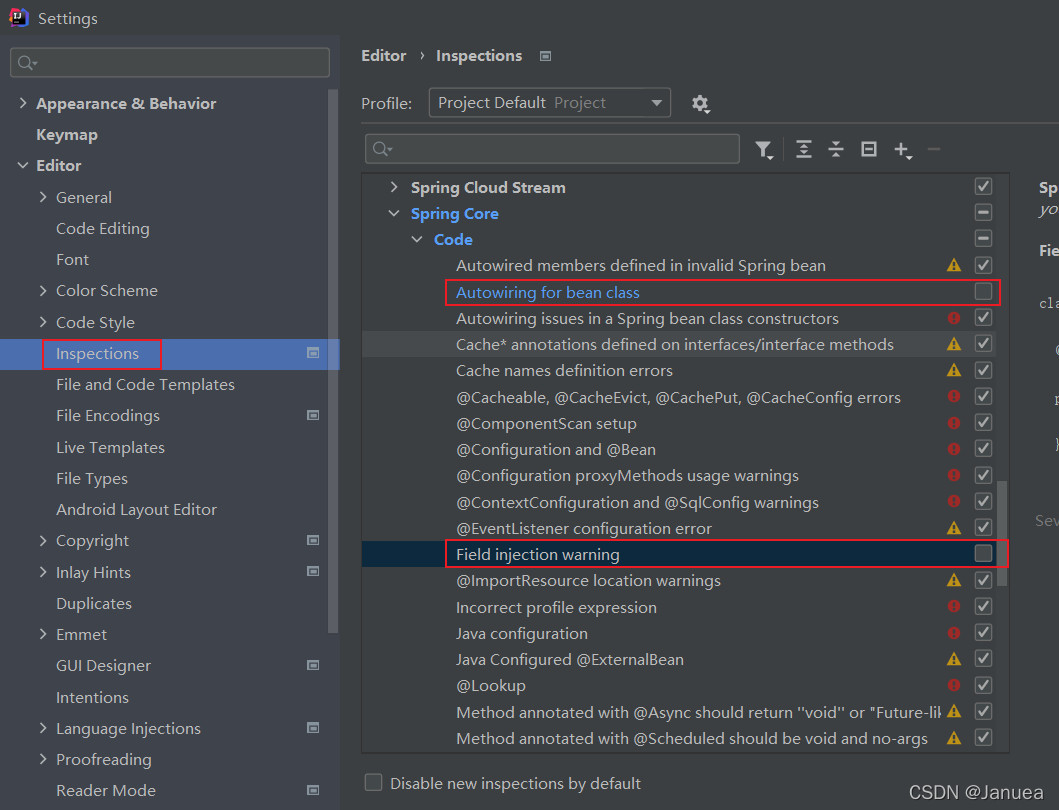The height and width of the screenshot is (810, 1059).
Task: Uncheck the Java configuration inspection checkbox
Action: (x=983, y=632)
